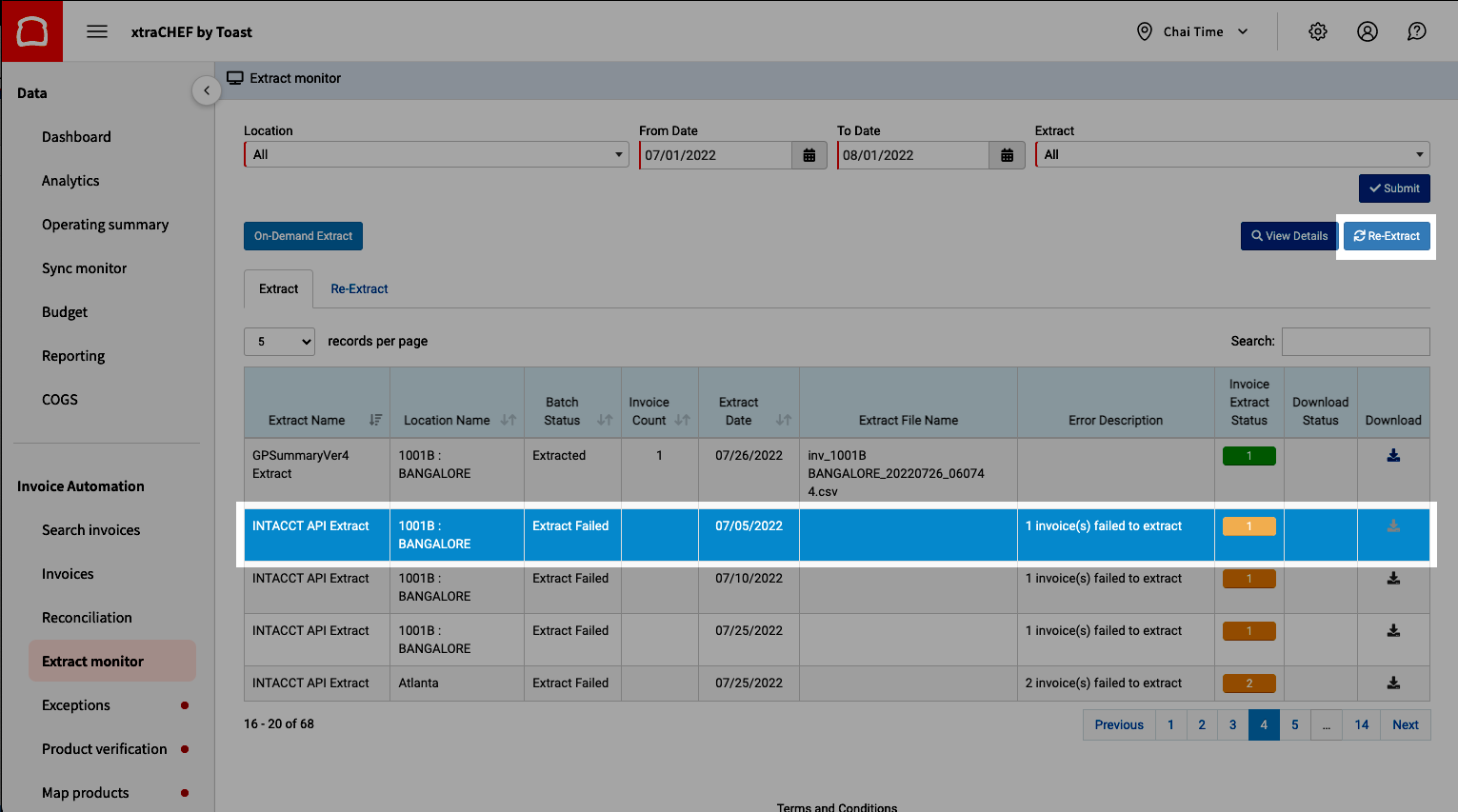
Task: Open the settings gear icon
Action: point(1317,31)
